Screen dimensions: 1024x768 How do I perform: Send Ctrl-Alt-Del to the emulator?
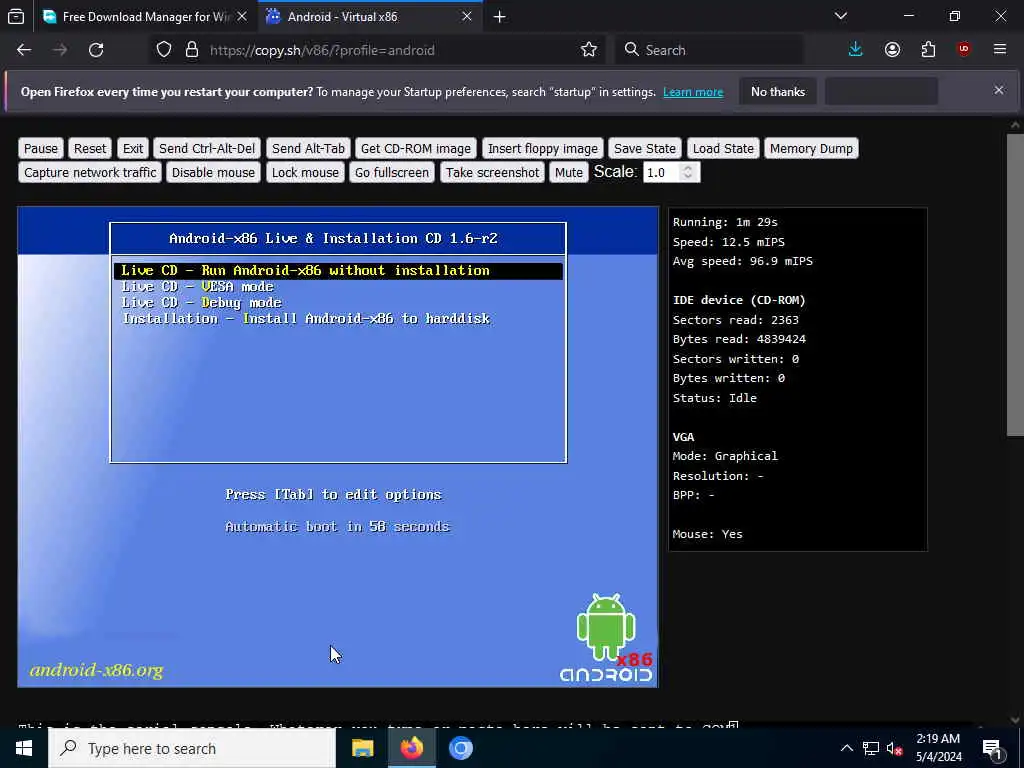click(x=207, y=148)
